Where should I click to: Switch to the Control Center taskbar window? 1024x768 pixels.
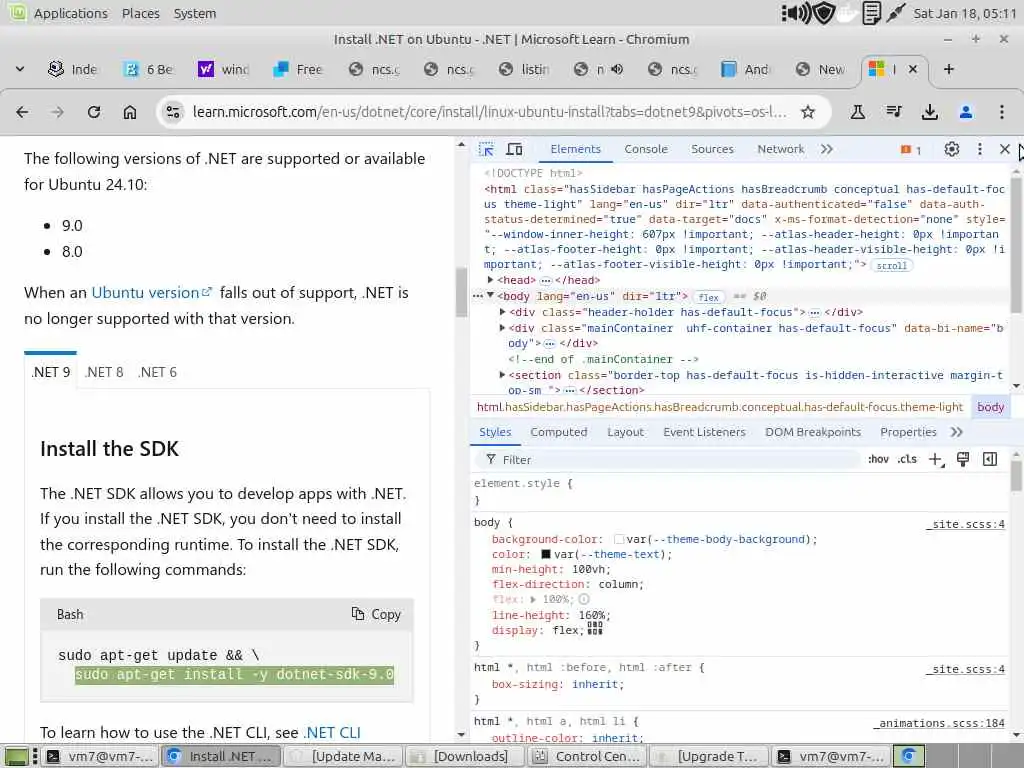[x=586, y=757]
